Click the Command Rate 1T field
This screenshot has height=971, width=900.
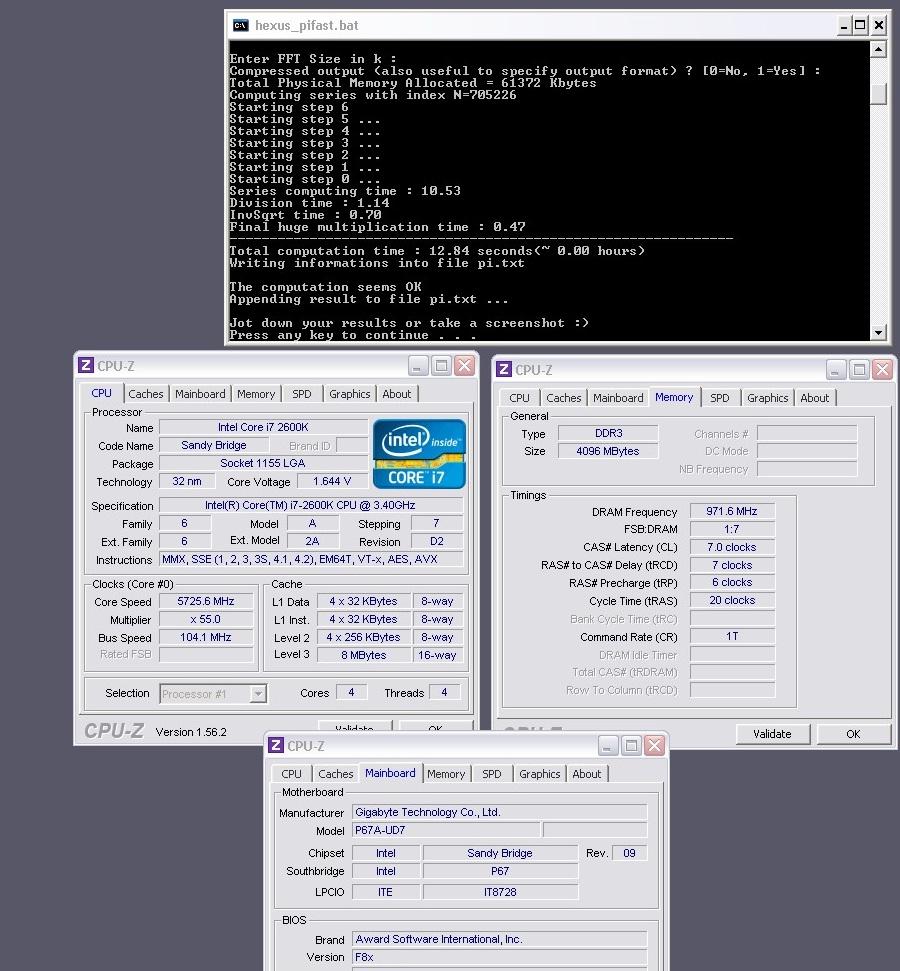click(x=732, y=637)
